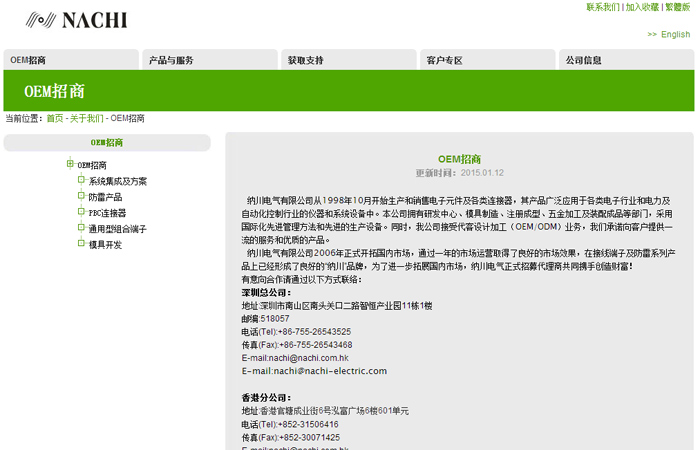
Task: Click the 深圳总公司 heading
Action: 266,293
